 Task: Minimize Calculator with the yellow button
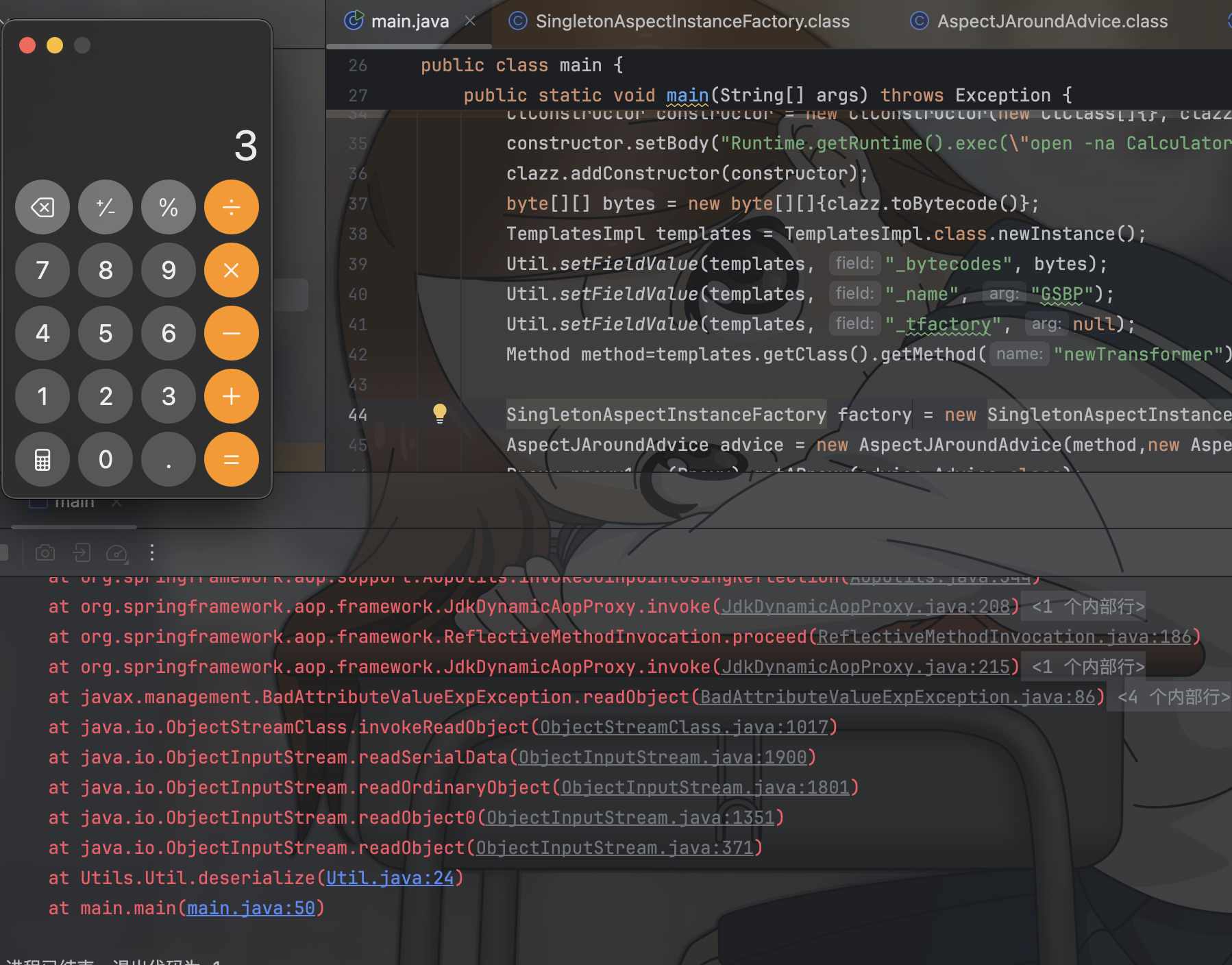tap(55, 45)
